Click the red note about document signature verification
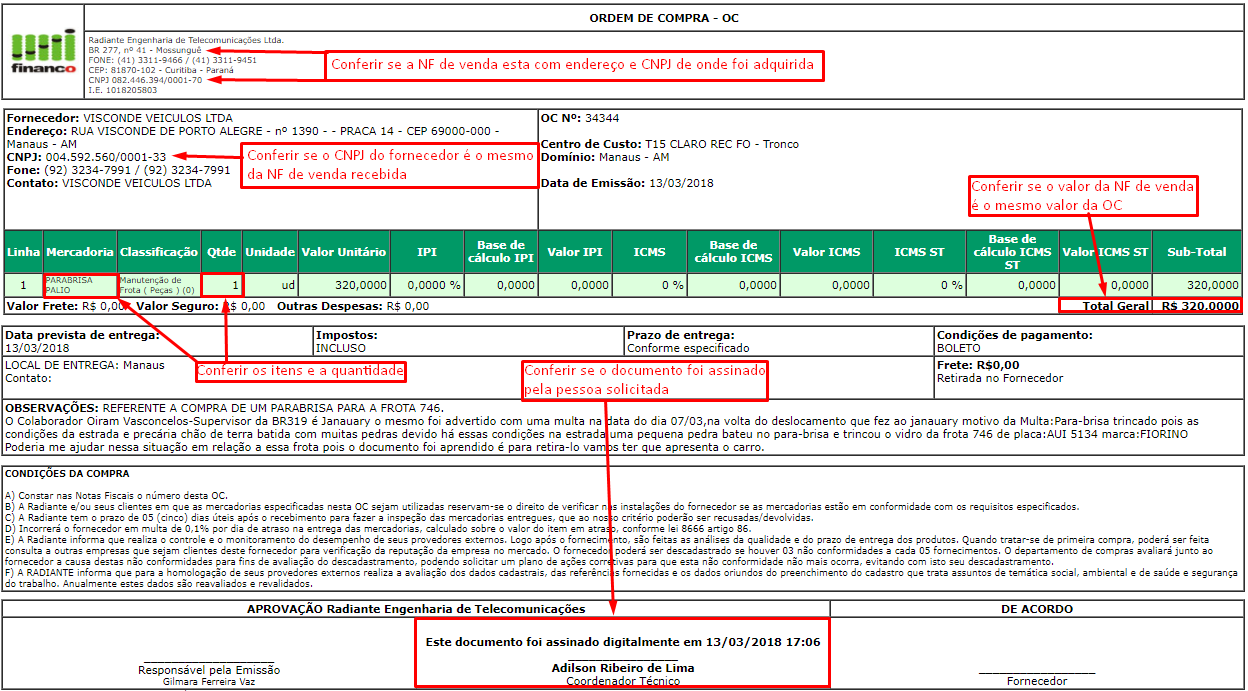Viewport: 1248px width, 691px height. pos(645,379)
